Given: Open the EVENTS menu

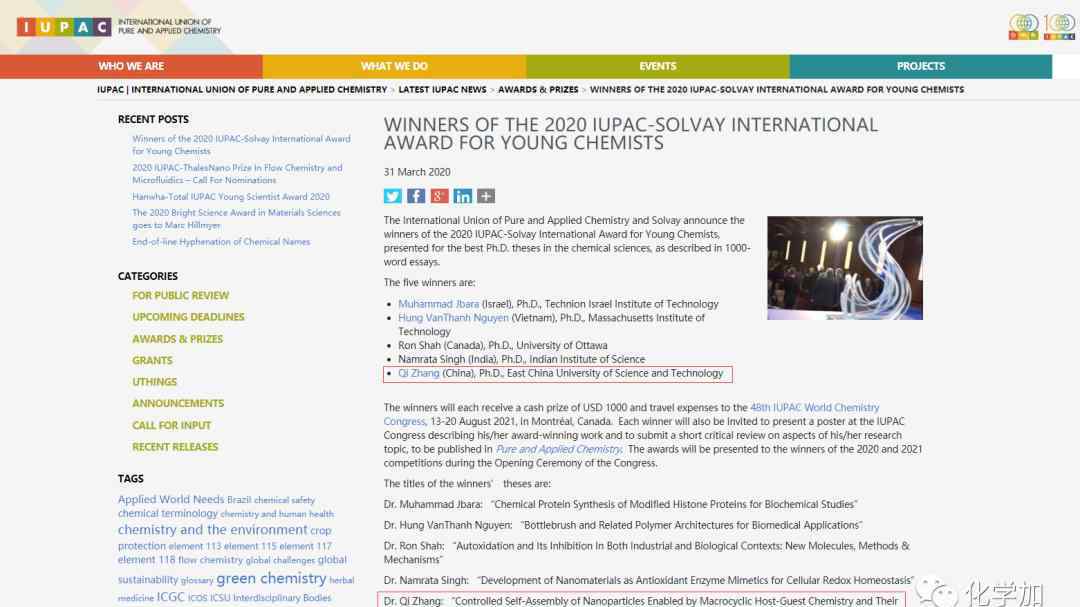Looking at the screenshot, I should coord(658,66).
